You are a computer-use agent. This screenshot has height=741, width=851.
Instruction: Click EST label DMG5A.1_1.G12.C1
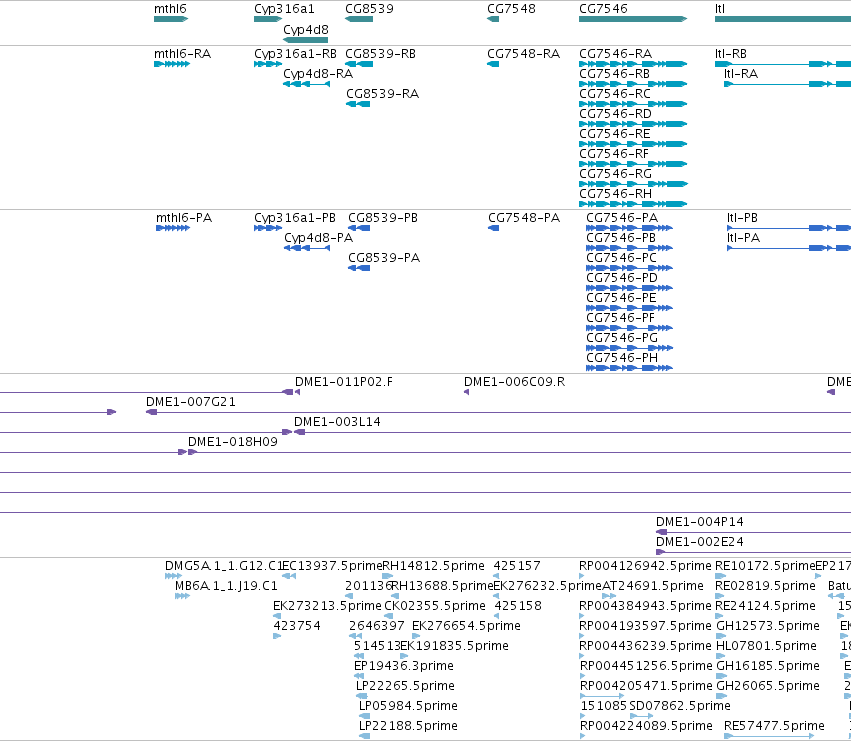(x=224, y=566)
